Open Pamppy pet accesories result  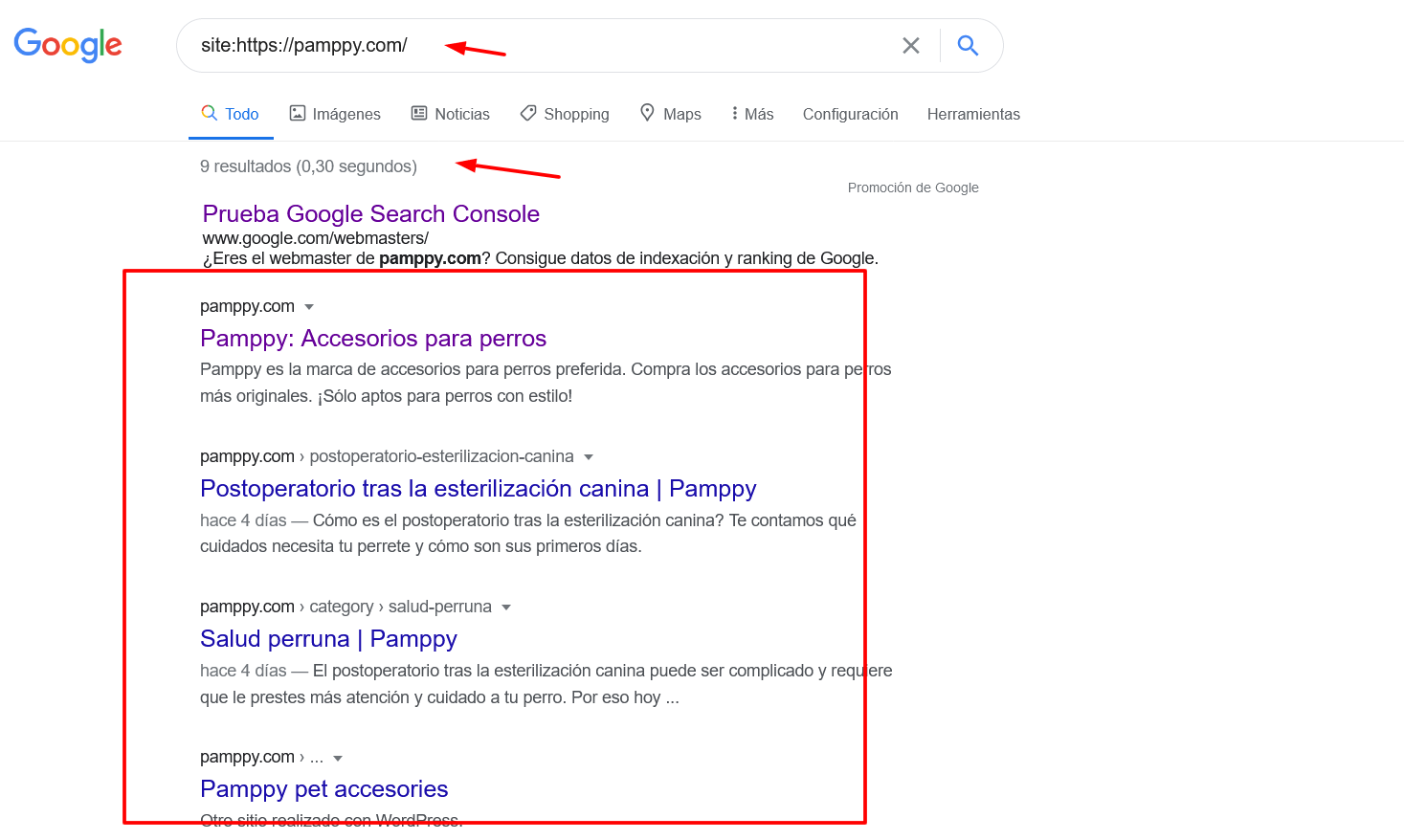pos(324,789)
